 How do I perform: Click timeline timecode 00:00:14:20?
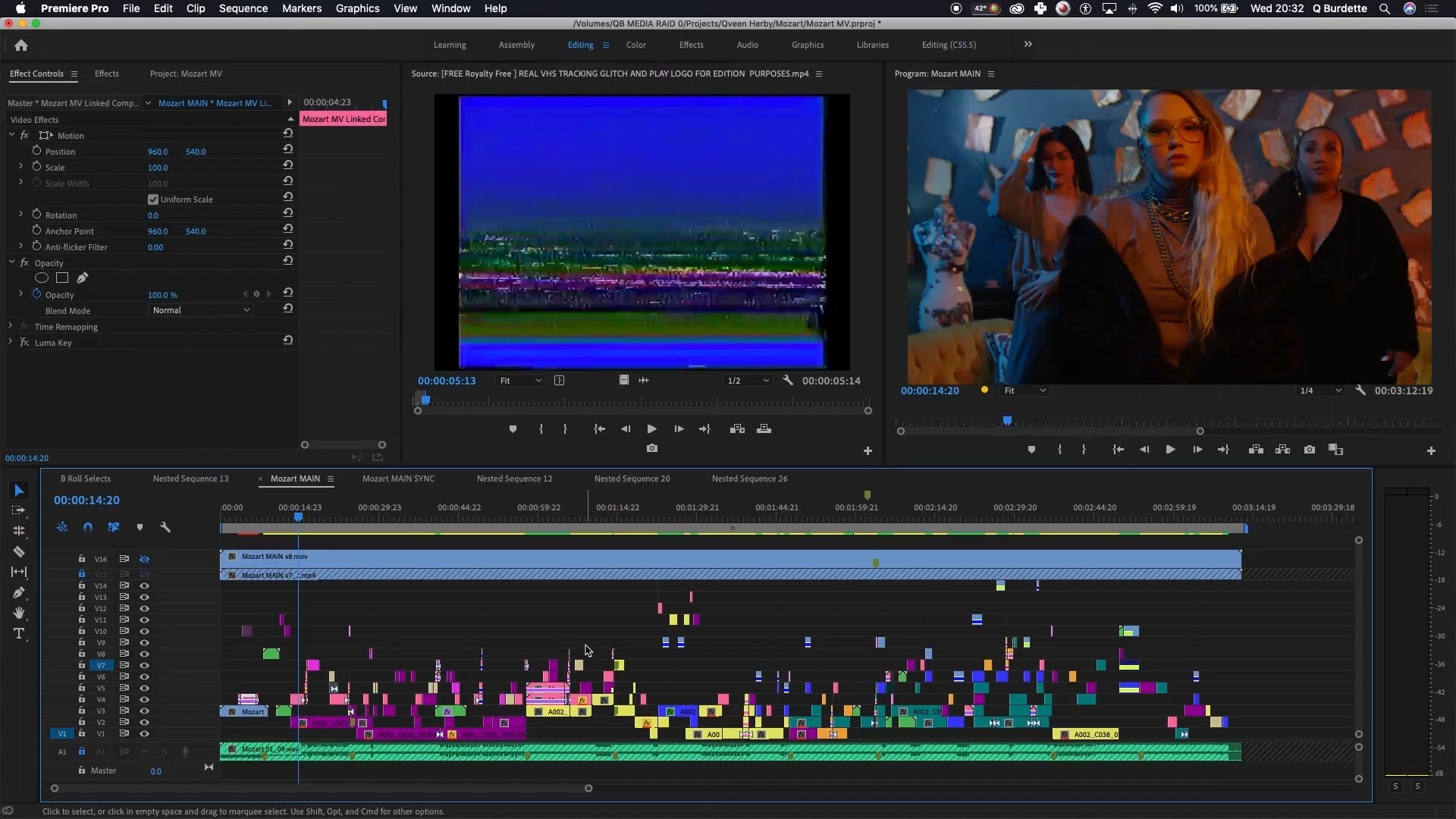(x=86, y=500)
